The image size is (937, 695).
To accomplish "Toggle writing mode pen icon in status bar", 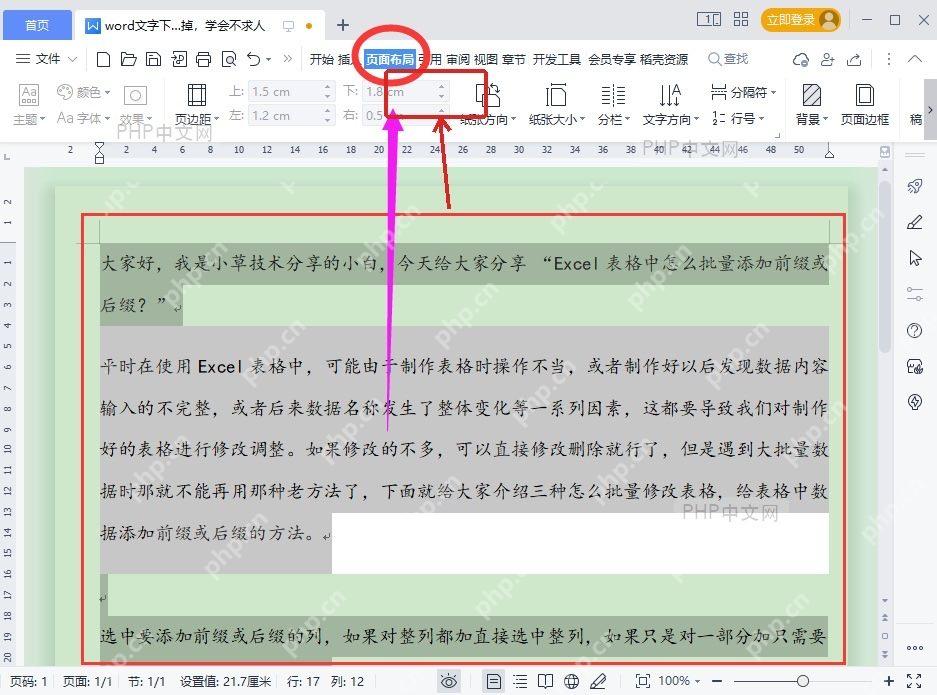I will 598,681.
